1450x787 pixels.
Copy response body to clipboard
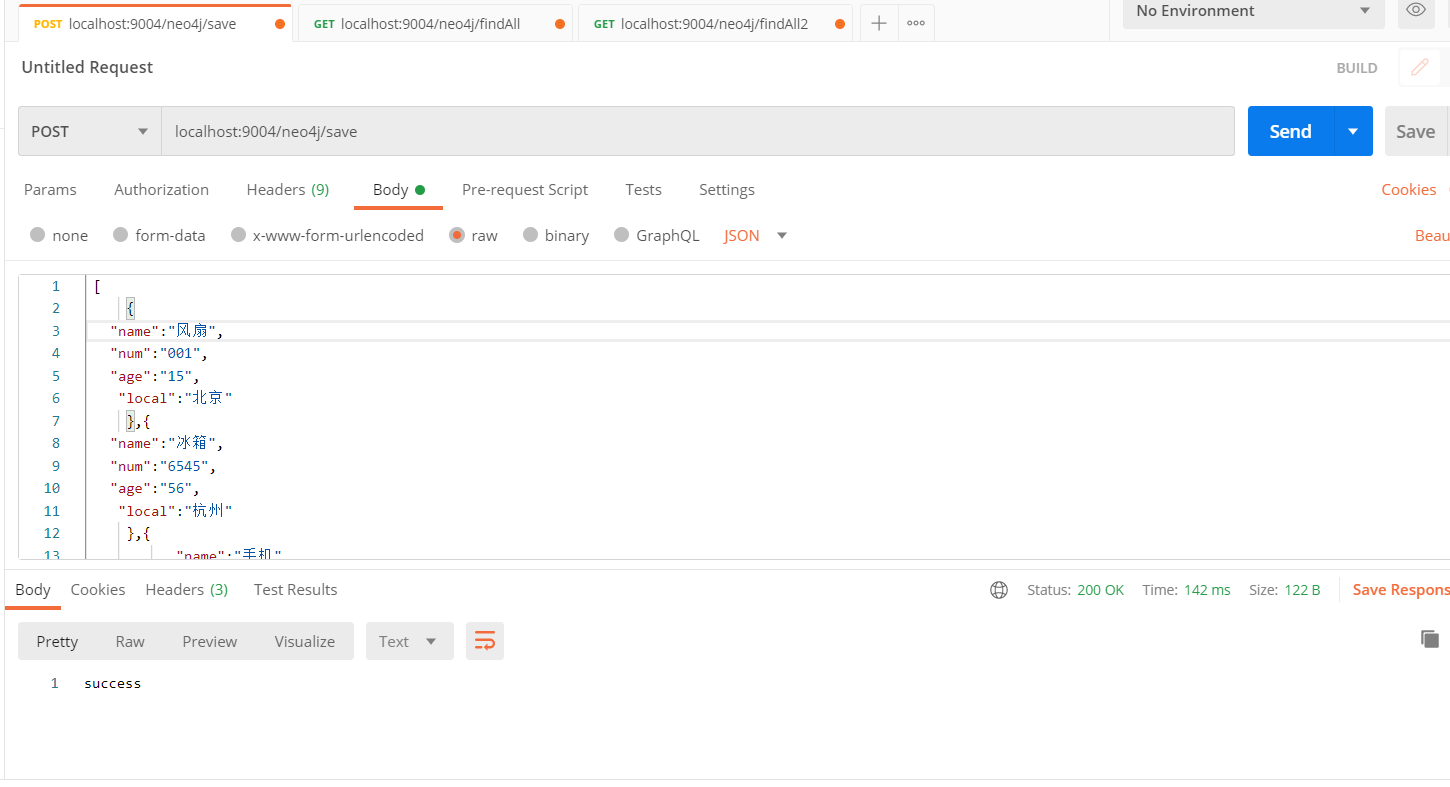coord(1429,639)
